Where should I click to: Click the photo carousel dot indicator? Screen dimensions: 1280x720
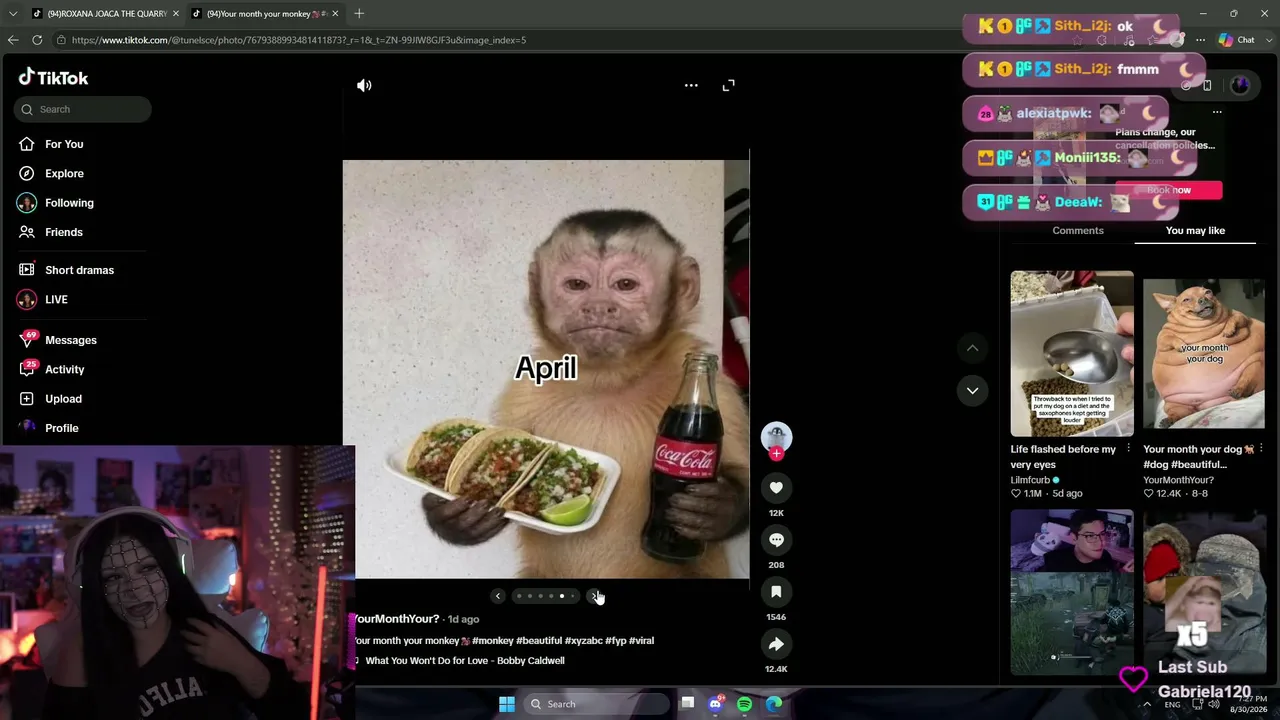coord(545,596)
